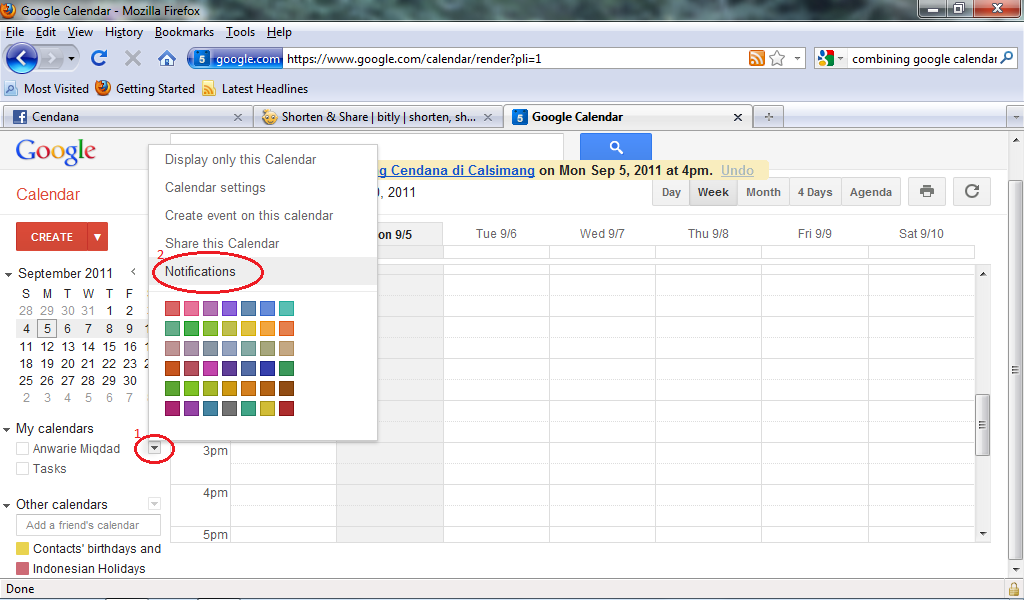Open list all tabs dropdown
The image size is (1024, 600).
coord(1016,118)
